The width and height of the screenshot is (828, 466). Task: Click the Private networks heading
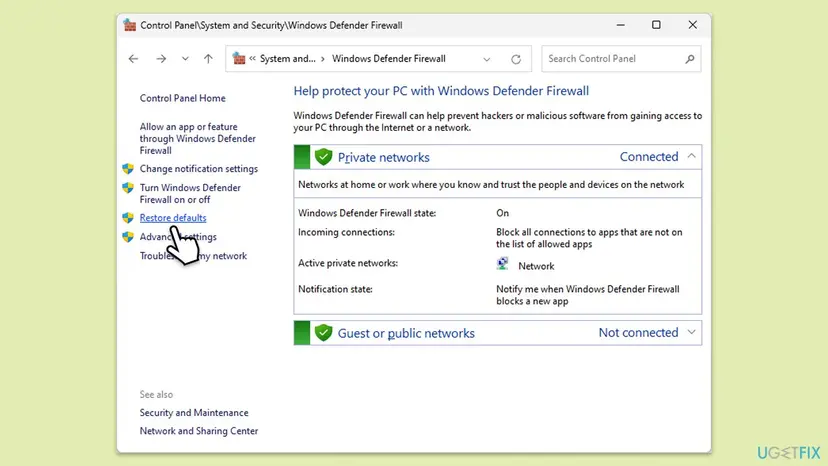[x=383, y=157]
